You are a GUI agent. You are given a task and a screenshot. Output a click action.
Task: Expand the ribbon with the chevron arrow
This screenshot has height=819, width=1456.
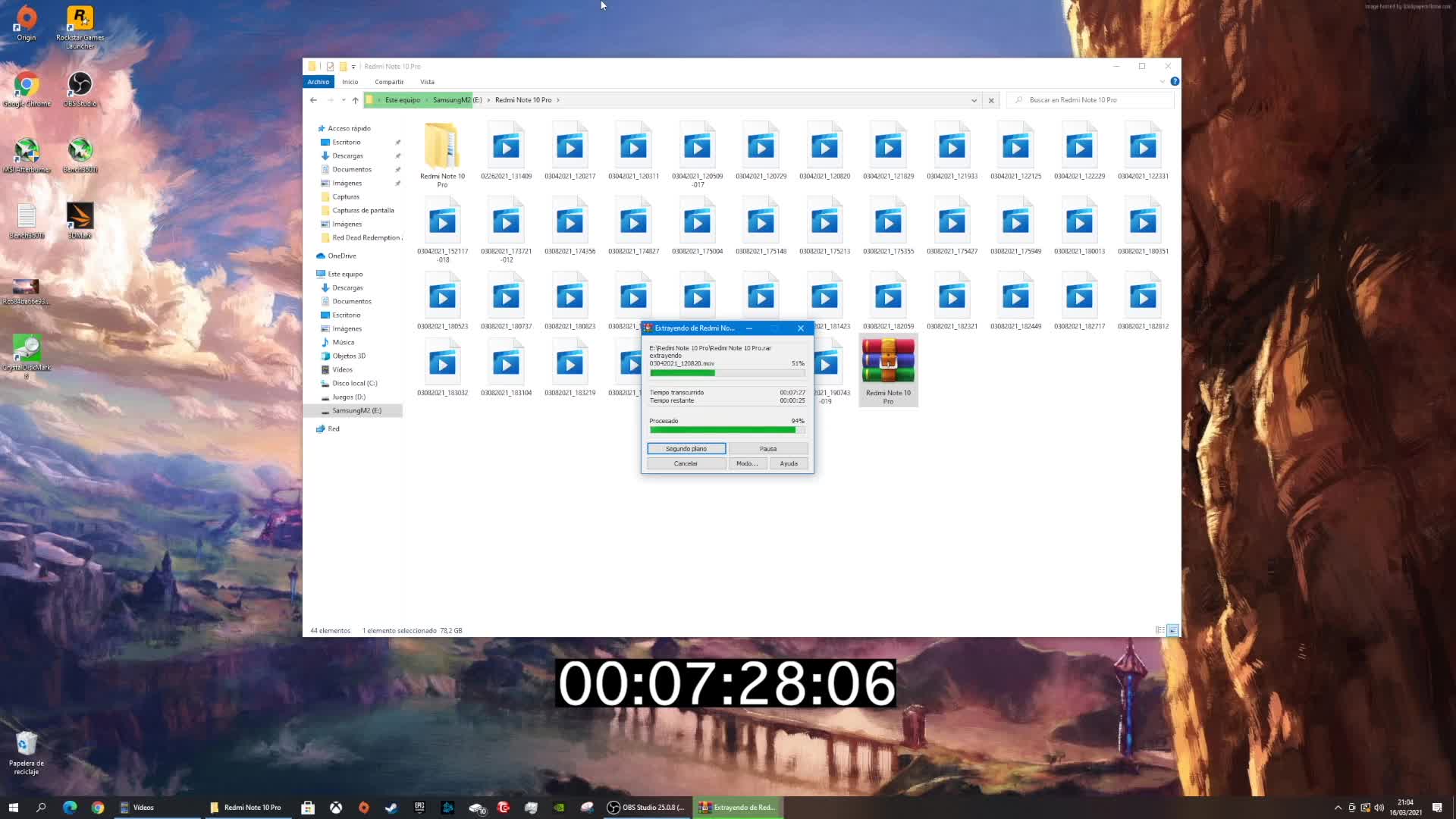pos(1162,81)
